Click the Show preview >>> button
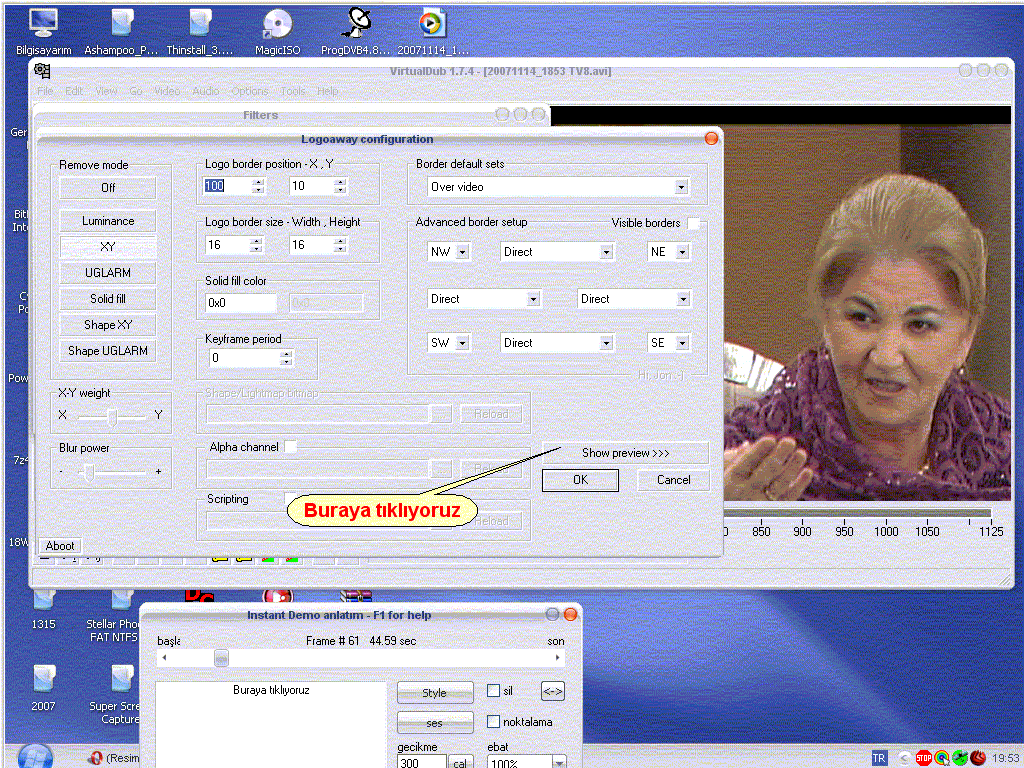 pos(626,453)
